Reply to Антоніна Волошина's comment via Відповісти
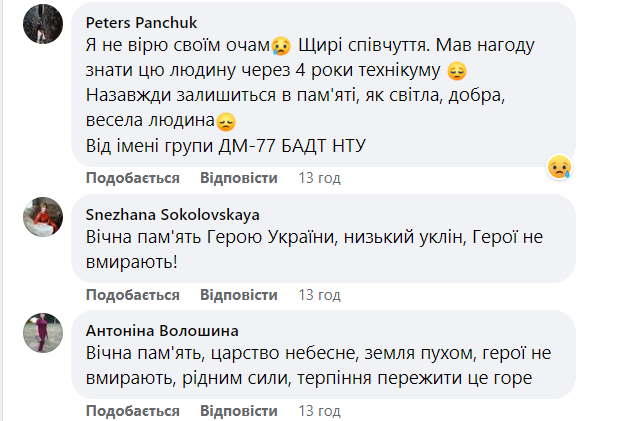617x421 pixels. point(238,411)
